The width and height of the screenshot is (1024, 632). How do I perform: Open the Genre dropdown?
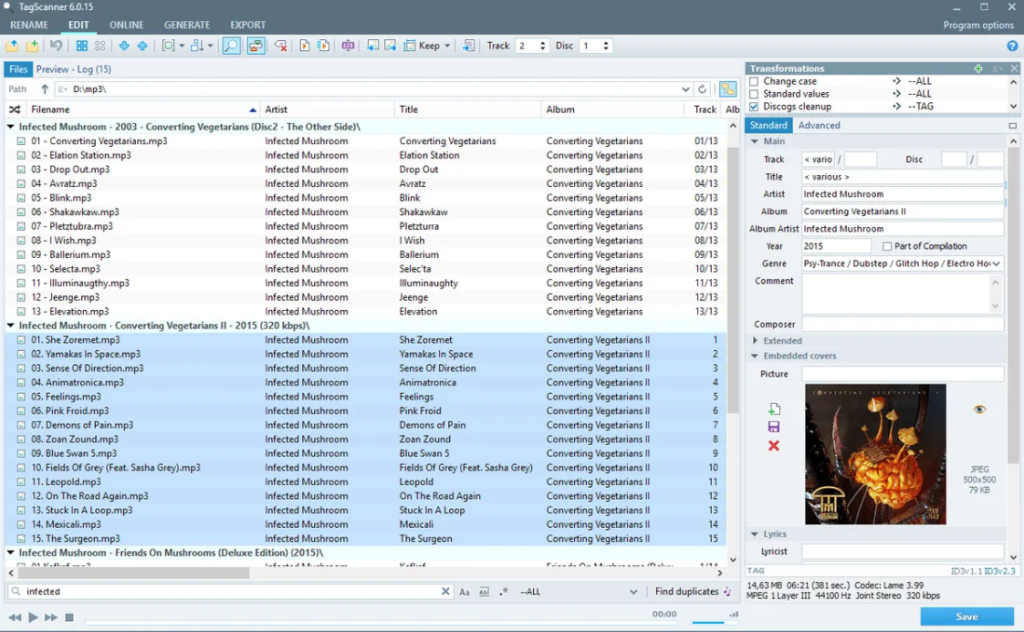tap(997, 264)
